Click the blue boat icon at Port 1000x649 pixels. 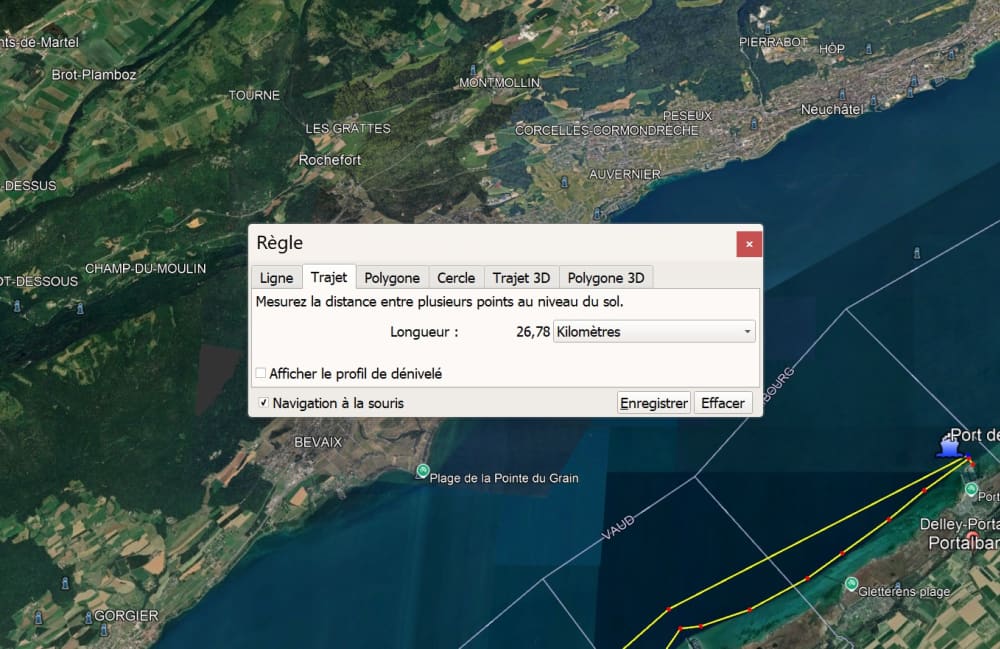point(949,445)
